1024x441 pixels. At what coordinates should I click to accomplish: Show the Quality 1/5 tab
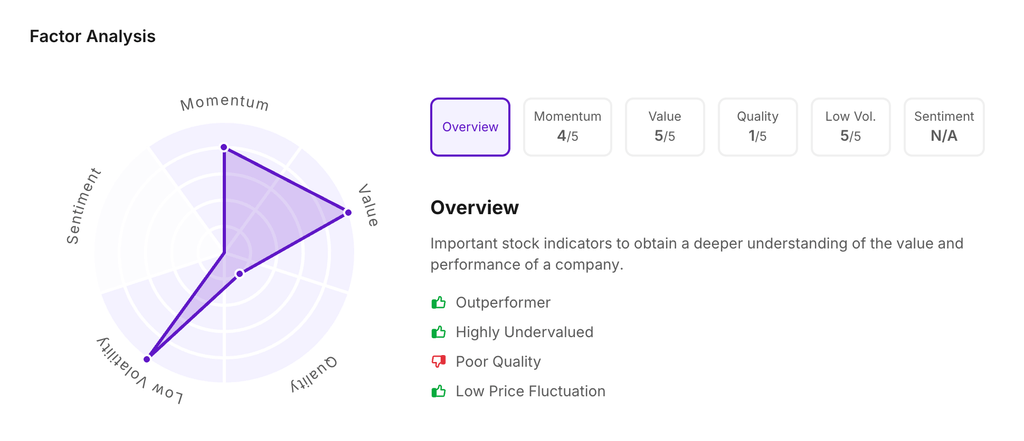(x=757, y=127)
